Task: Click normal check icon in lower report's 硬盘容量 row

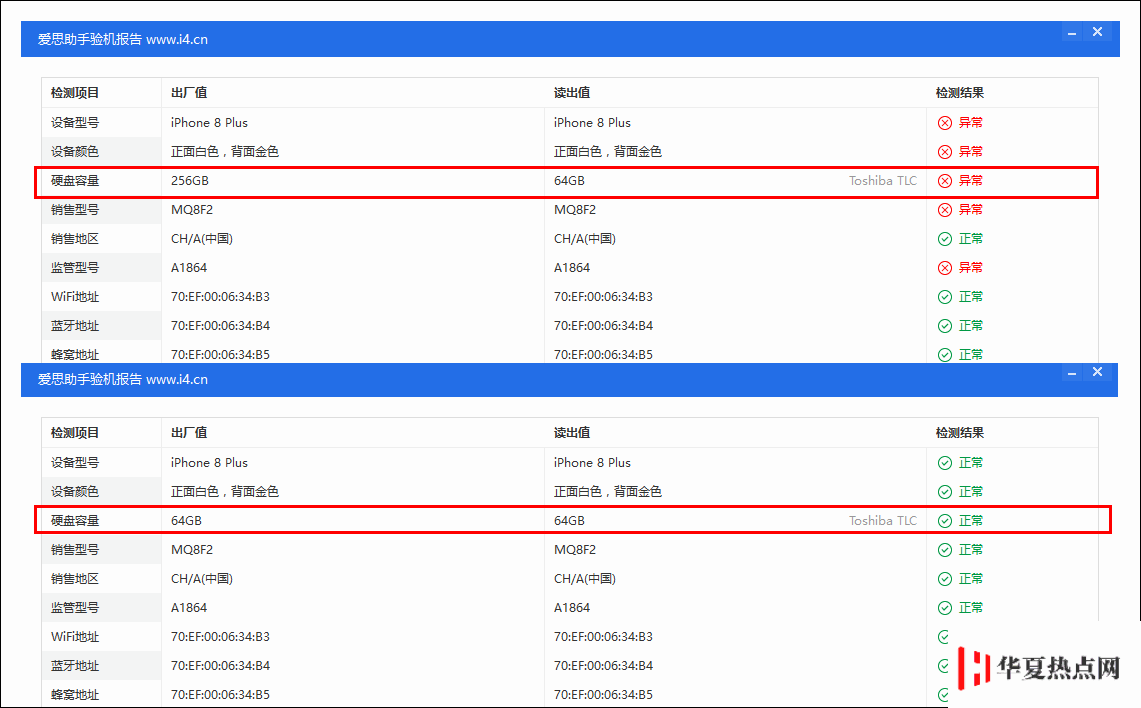Action: [945, 521]
